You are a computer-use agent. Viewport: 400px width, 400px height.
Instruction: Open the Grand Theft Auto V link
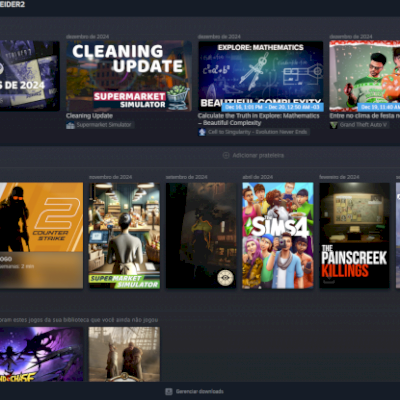point(363,125)
